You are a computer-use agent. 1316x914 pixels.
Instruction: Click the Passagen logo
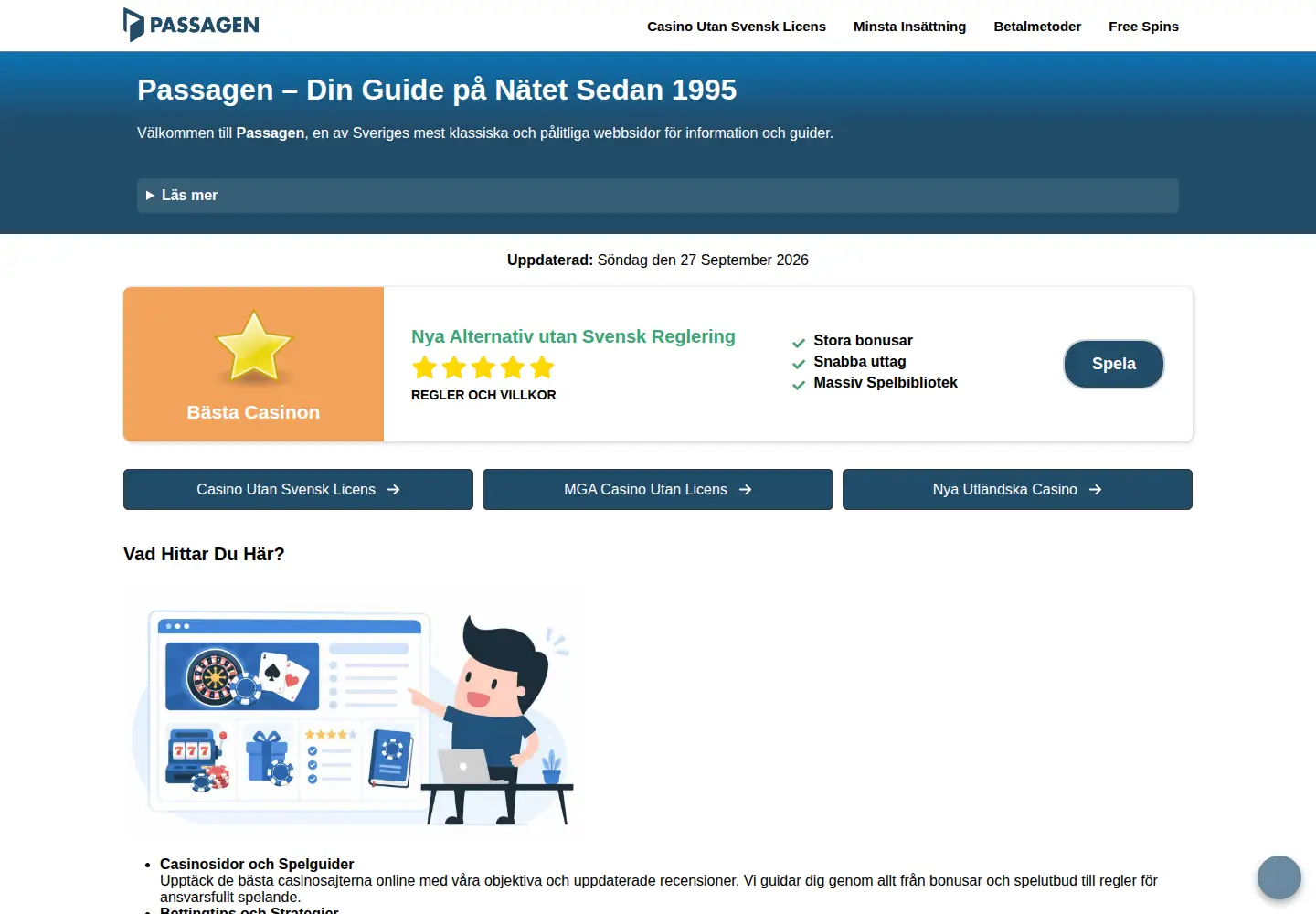coord(191,25)
